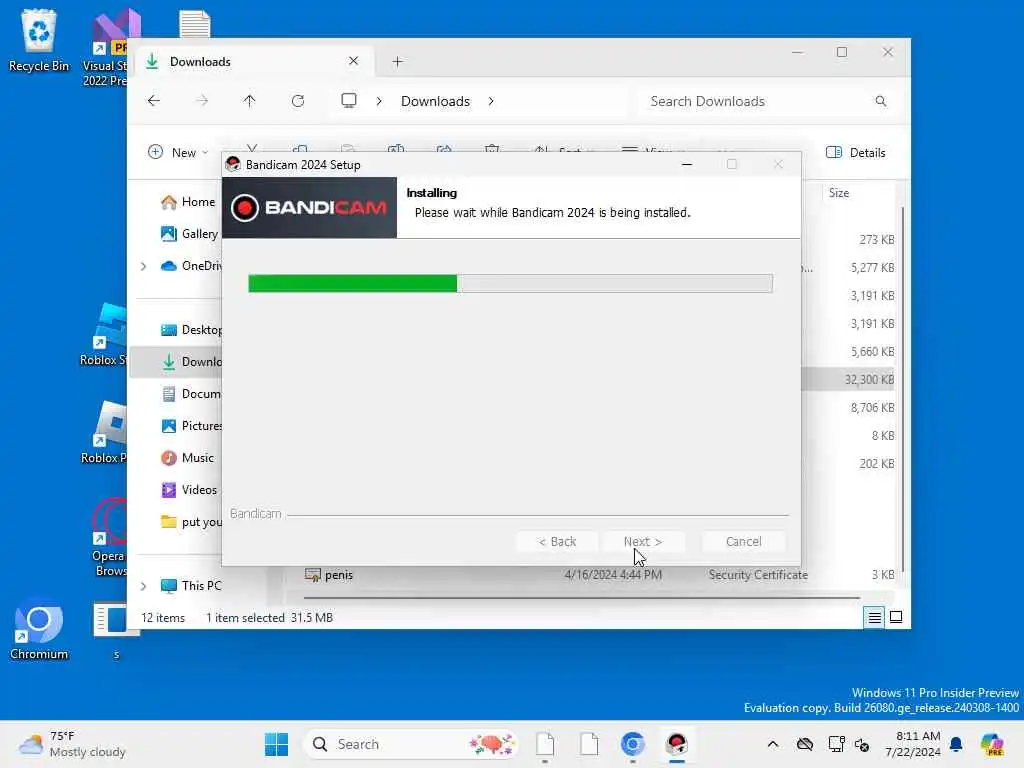The height and width of the screenshot is (768, 1024).
Task: Open Videos folder in sidebar
Action: point(189,490)
